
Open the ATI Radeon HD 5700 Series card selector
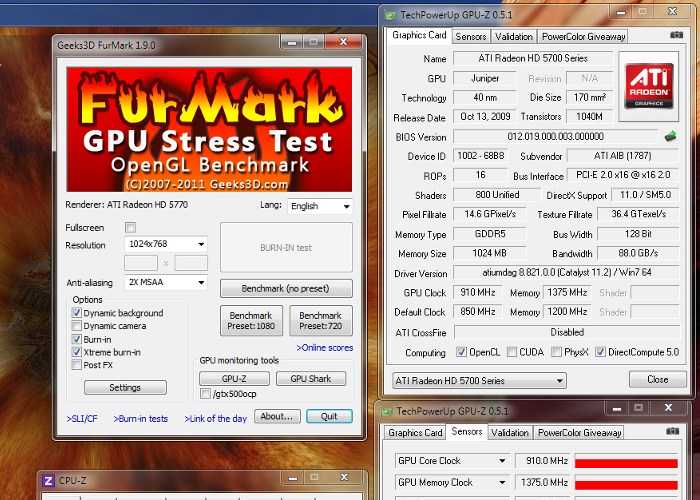click(479, 381)
